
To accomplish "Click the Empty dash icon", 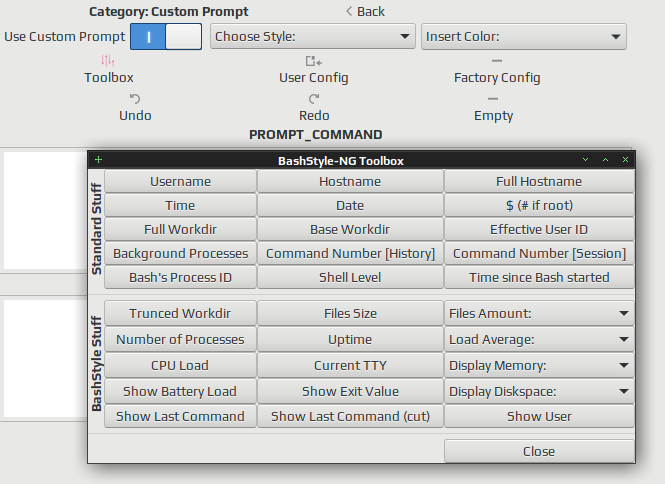I will [493, 99].
